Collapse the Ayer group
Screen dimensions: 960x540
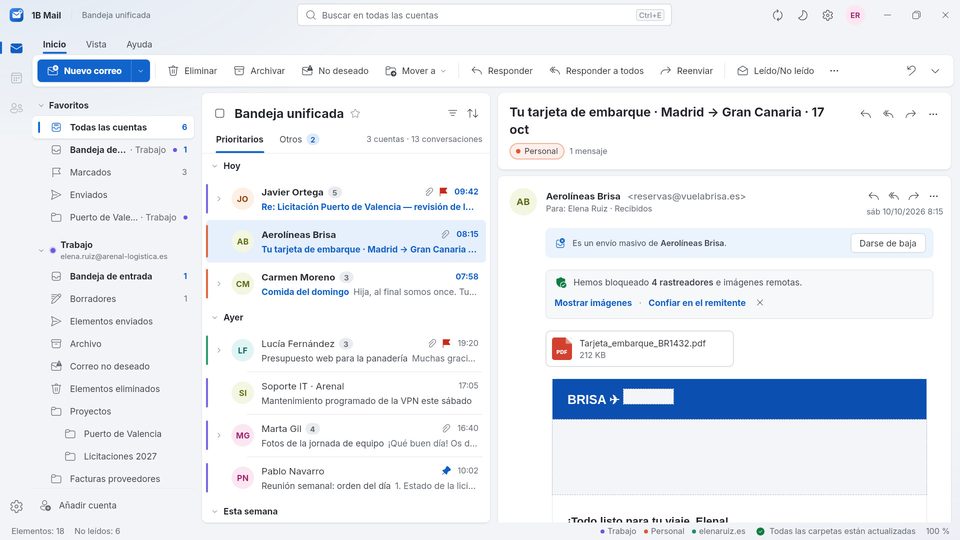[x=215, y=318]
